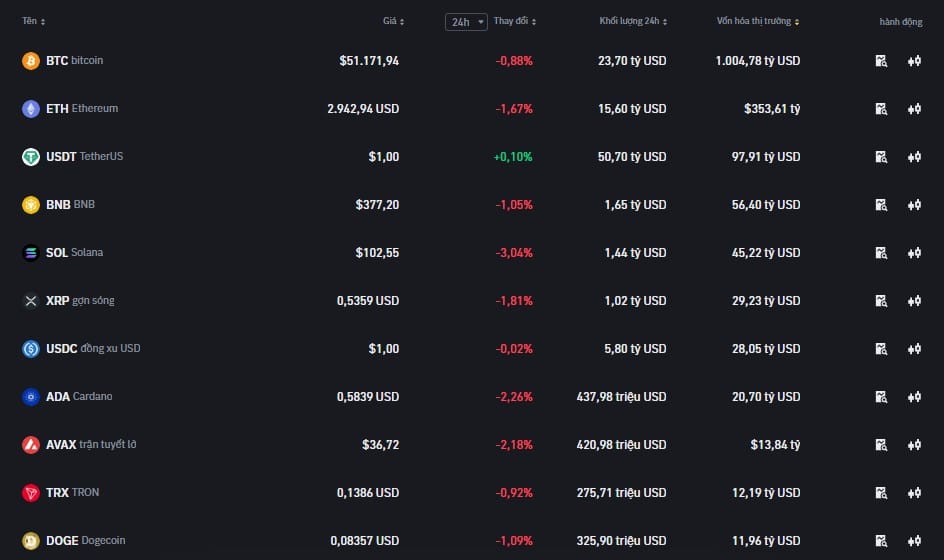Open the details icon in the AVAX row

(881, 445)
